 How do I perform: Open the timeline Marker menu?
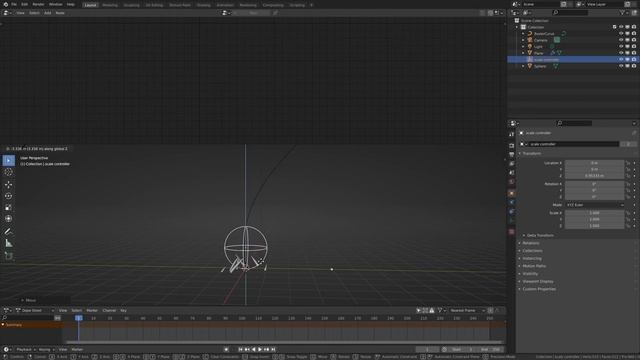(77, 349)
